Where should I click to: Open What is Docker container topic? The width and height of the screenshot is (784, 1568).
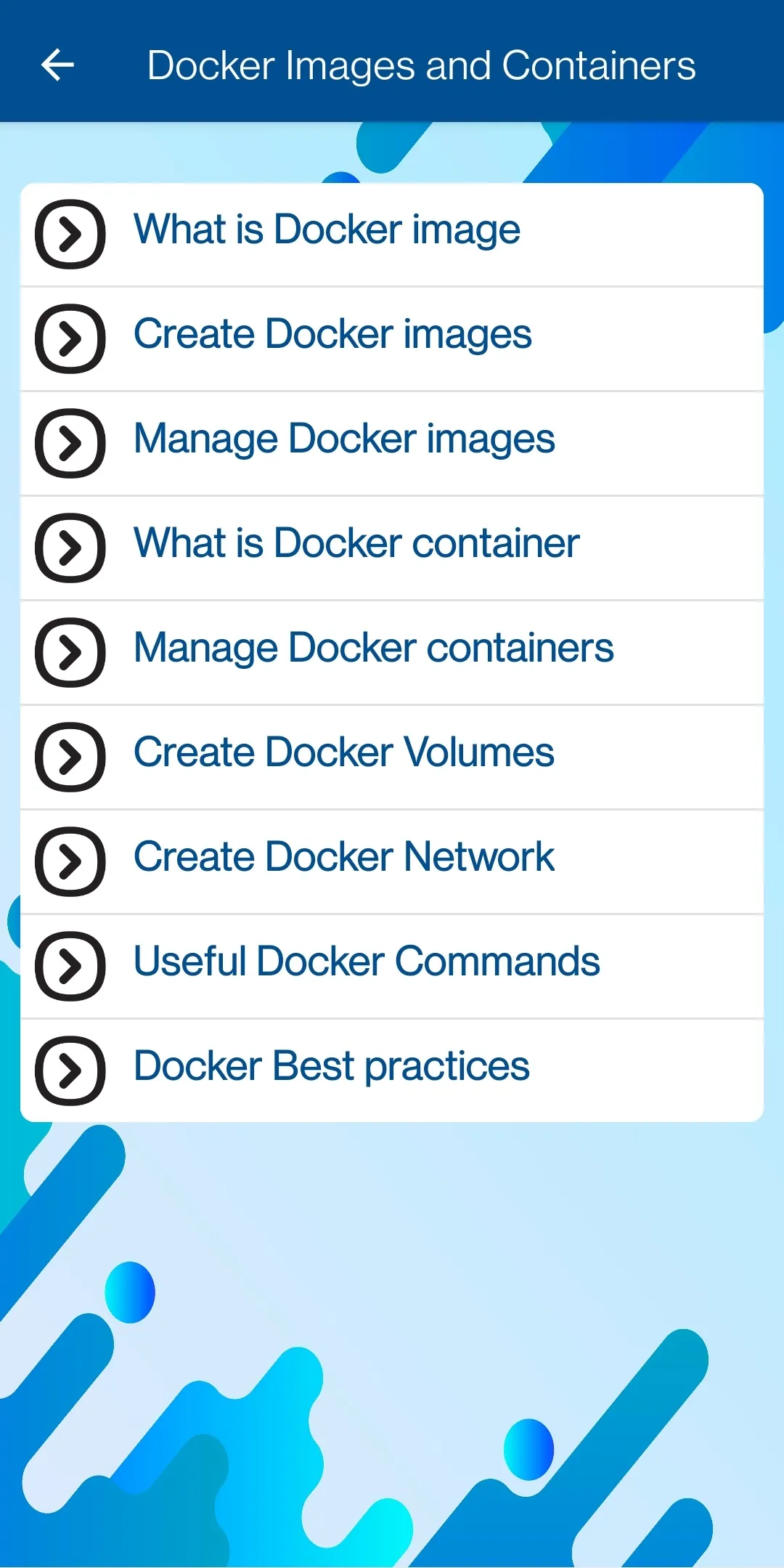pyautogui.click(x=392, y=548)
